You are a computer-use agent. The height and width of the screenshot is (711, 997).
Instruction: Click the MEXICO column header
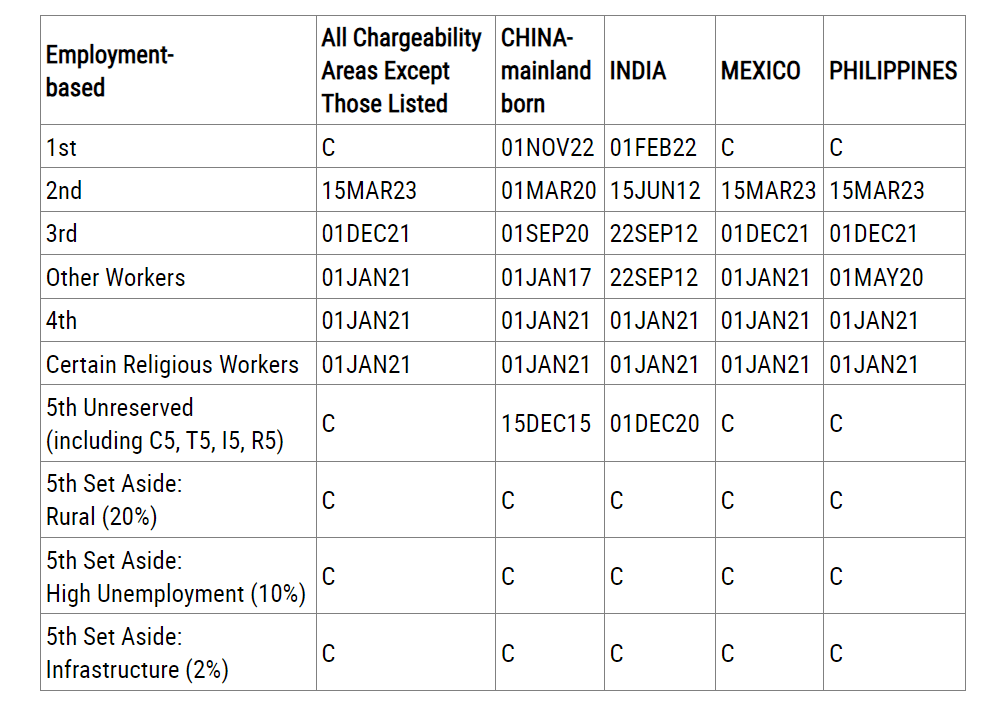pos(760,71)
